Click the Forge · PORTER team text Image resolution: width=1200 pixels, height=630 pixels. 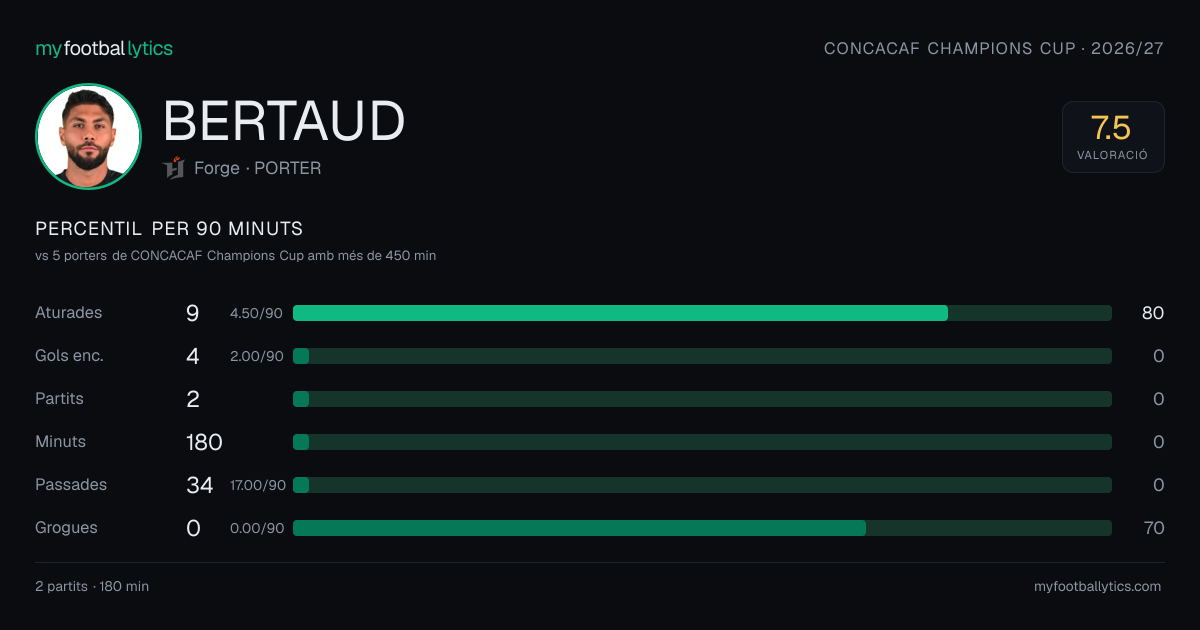258,168
